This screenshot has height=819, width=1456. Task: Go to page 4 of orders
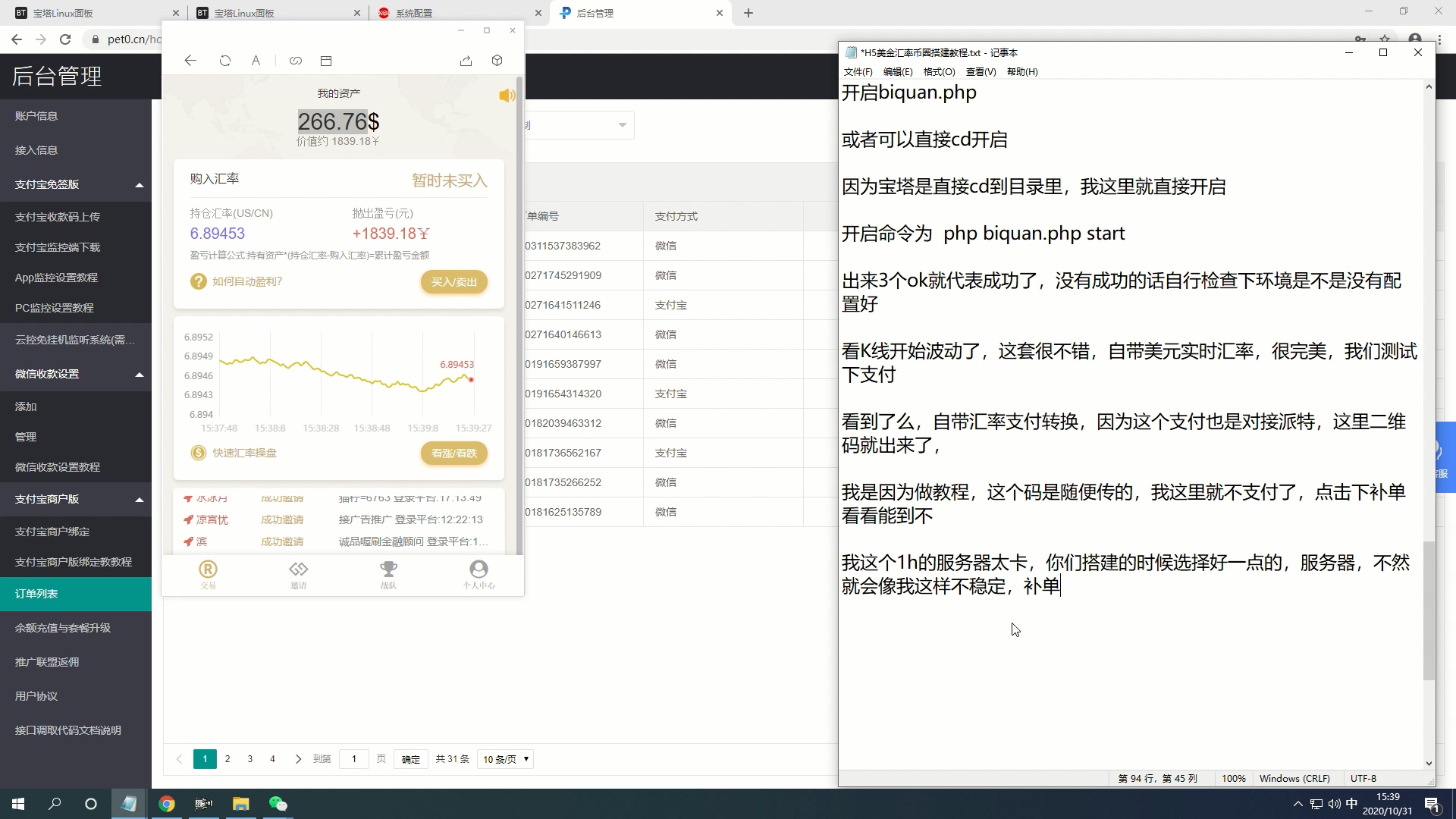coord(272,759)
